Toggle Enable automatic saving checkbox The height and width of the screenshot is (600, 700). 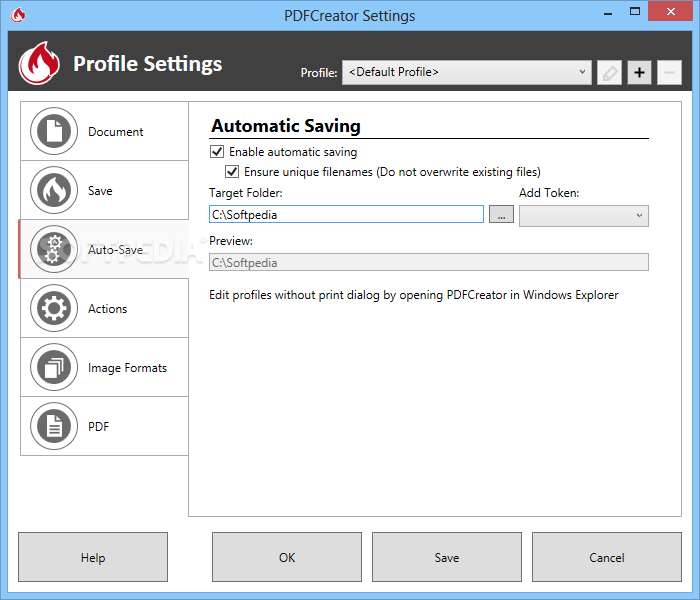pos(217,151)
